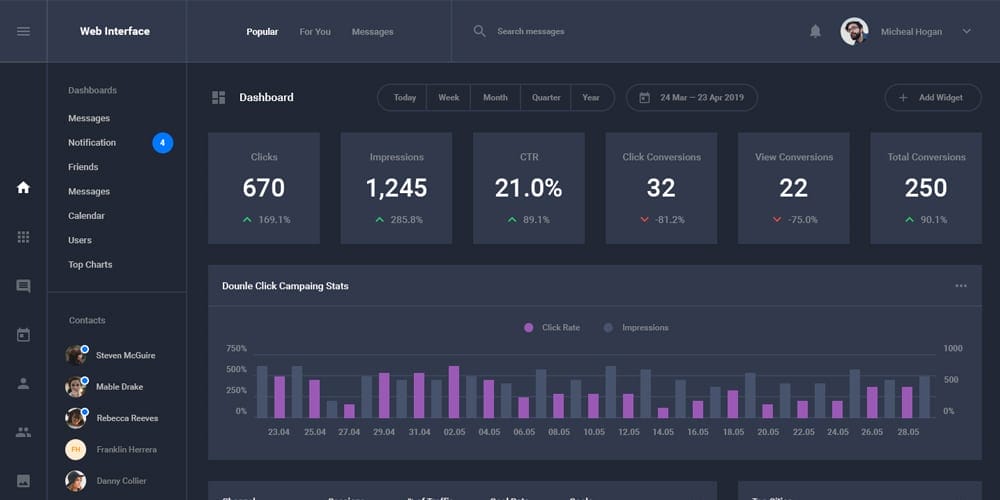Open the 24 Mar – 23 Apr 2019 date picker

692,98
